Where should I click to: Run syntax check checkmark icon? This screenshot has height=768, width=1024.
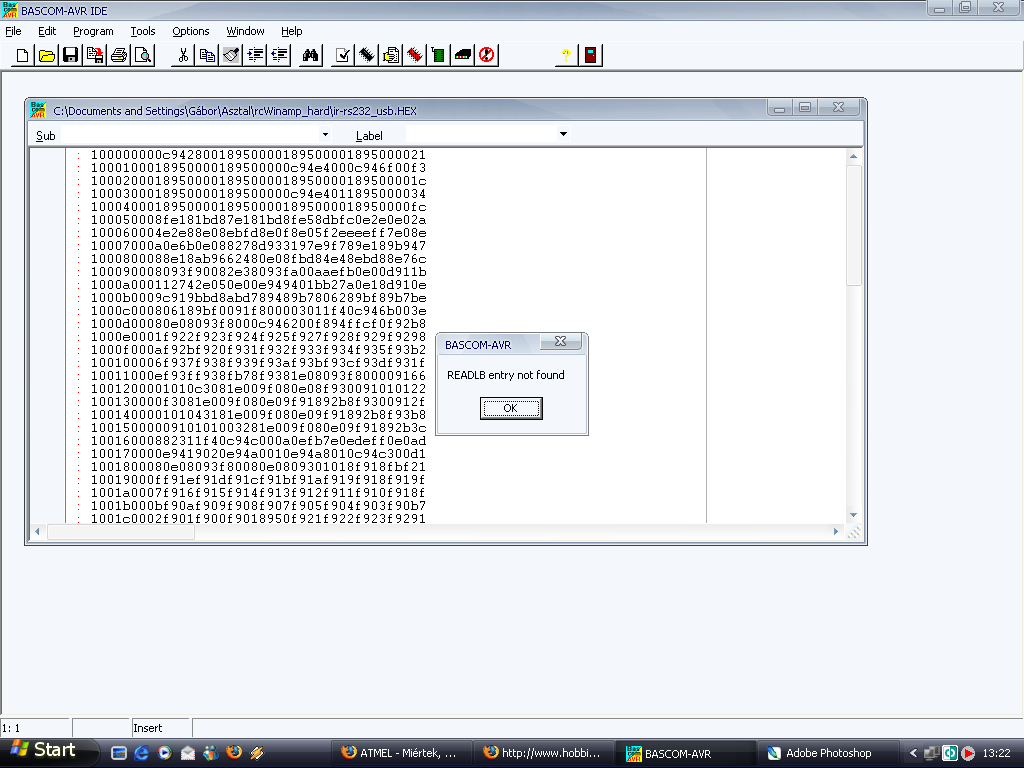click(342, 56)
